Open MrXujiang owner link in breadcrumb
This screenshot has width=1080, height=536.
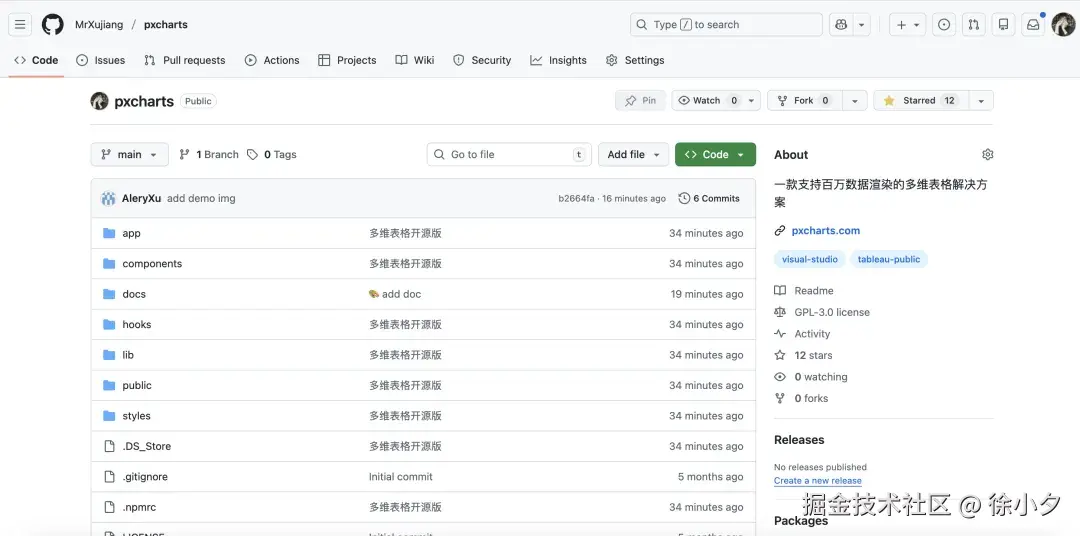click(x=99, y=25)
